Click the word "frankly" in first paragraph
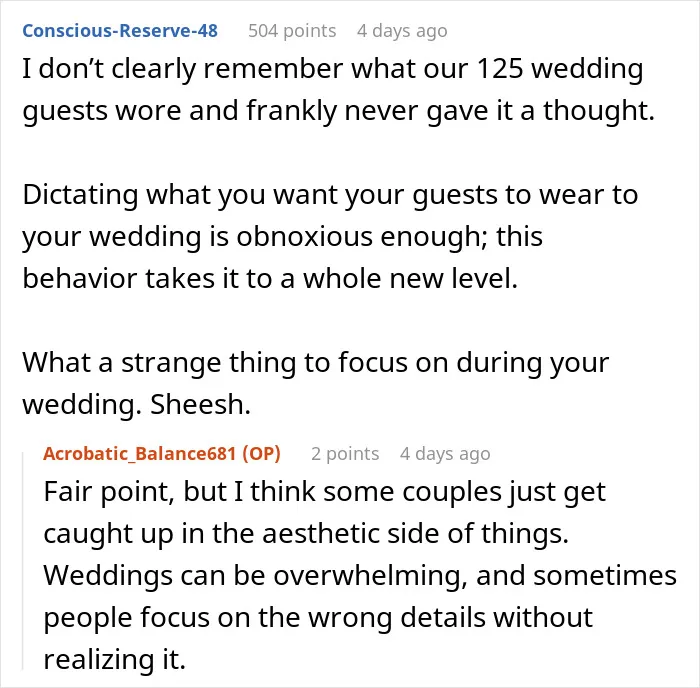Viewport: 700px width, 688px height. tap(292, 111)
